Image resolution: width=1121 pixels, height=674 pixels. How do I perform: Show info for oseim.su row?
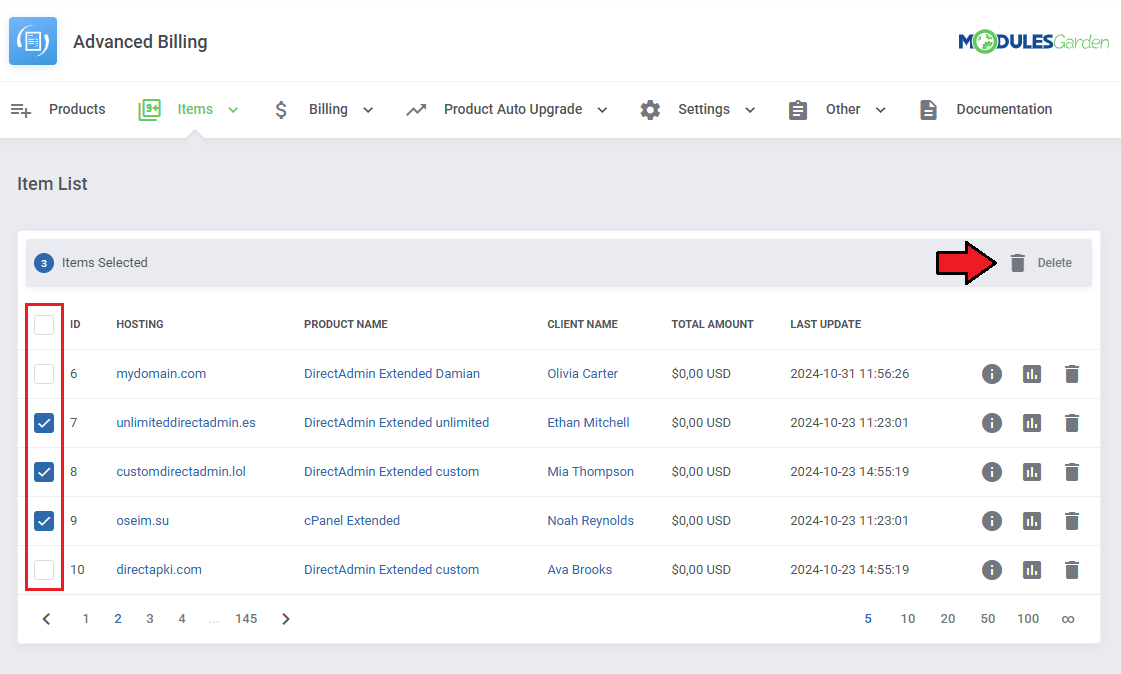coord(992,521)
